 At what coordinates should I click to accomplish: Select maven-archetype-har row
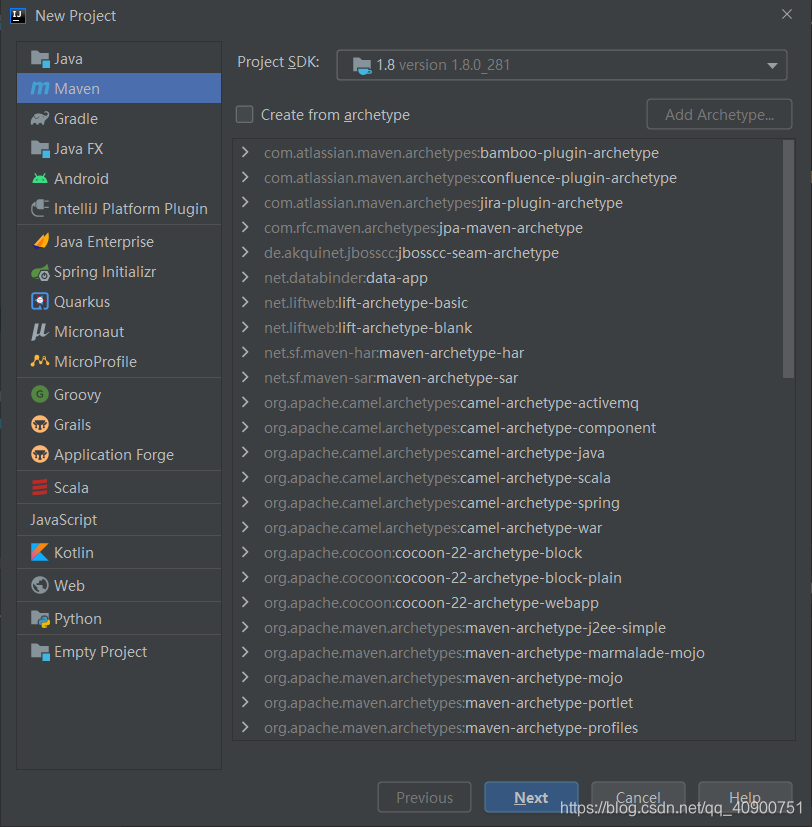508,353
